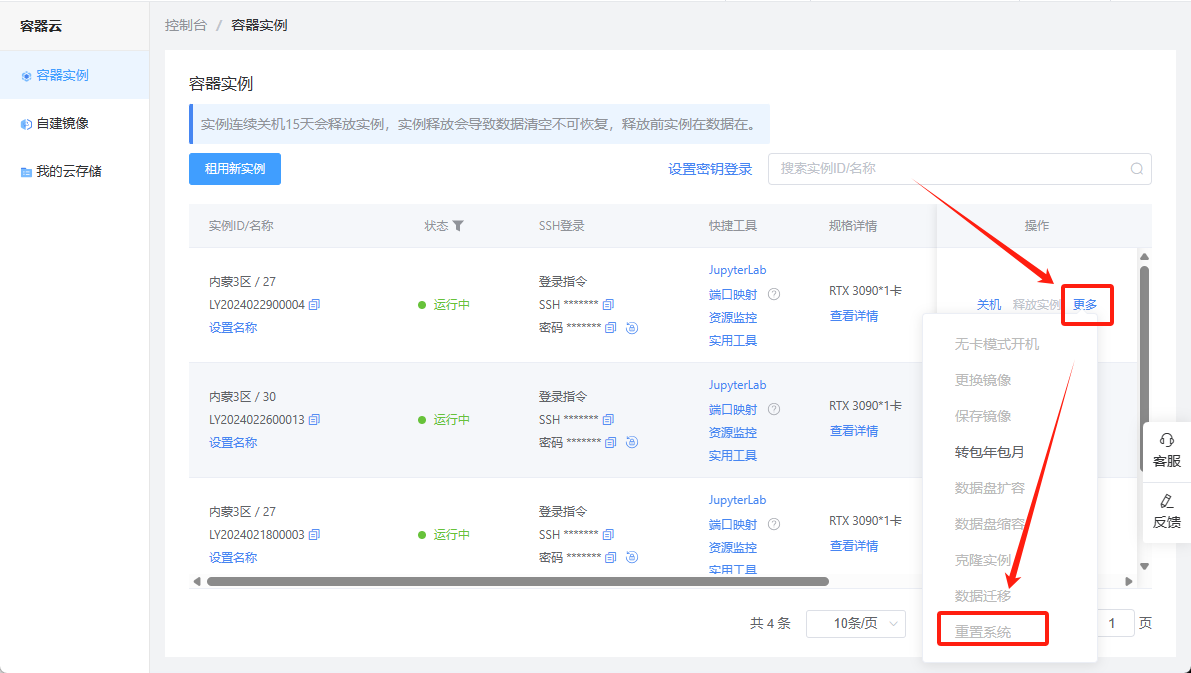
Task: Set name for instance LY2024022600013
Action: (x=233, y=442)
